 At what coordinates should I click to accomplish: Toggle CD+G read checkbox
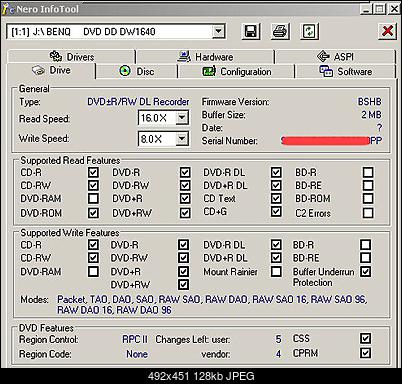pos(276,212)
